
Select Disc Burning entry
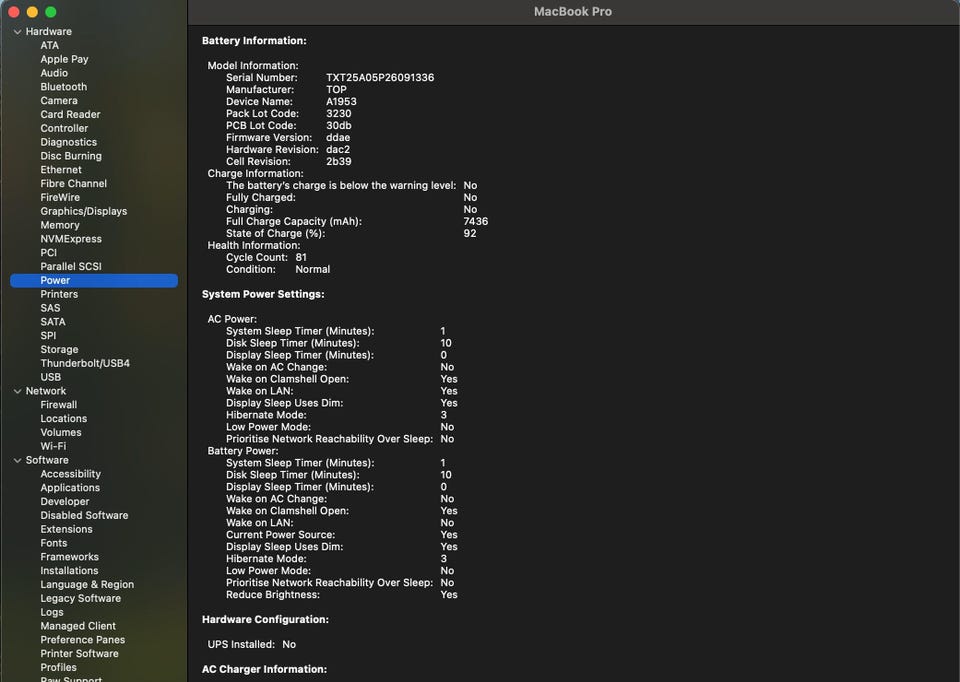(x=71, y=156)
